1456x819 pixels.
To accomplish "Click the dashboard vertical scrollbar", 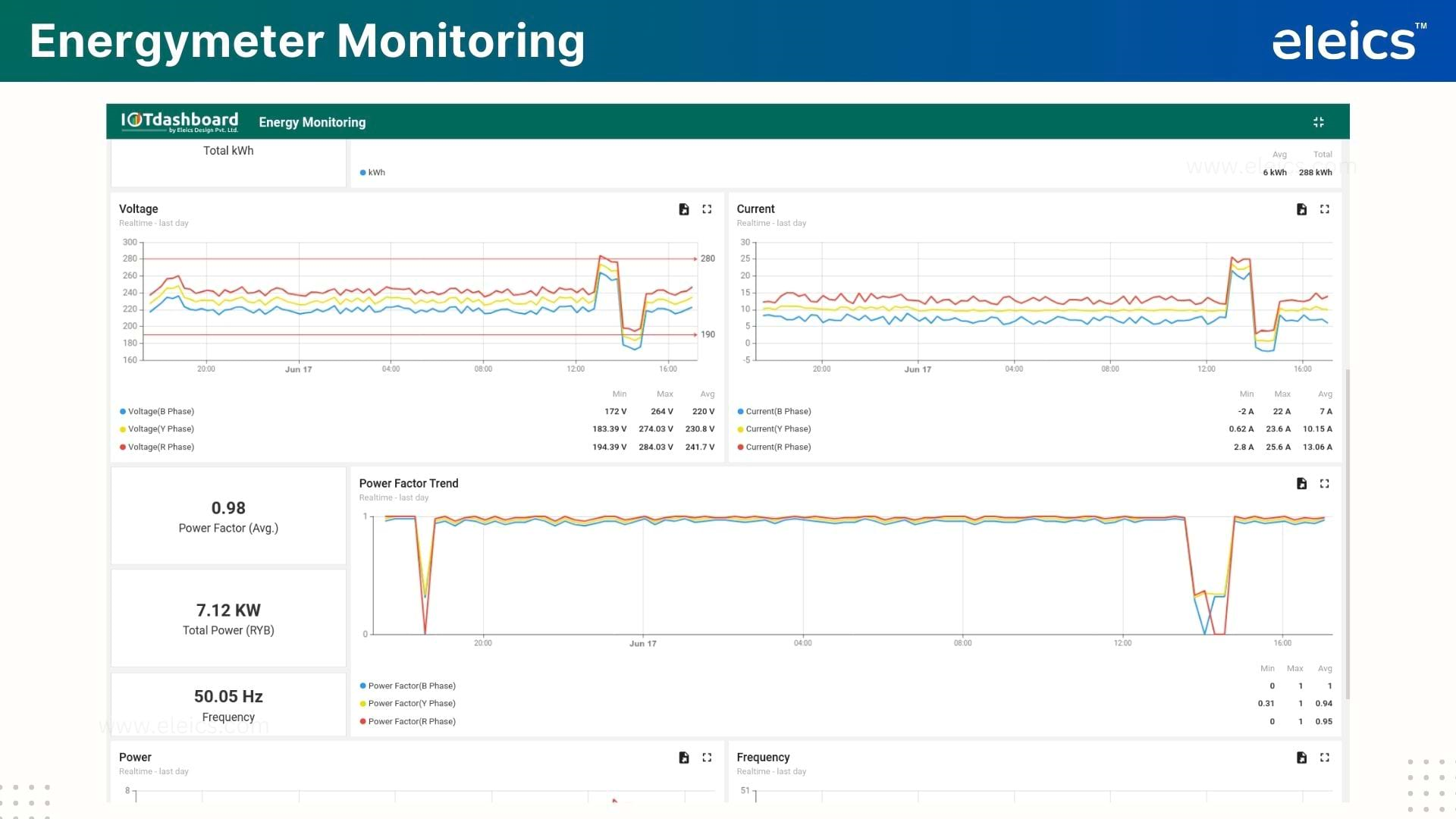I will tap(1347, 533).
